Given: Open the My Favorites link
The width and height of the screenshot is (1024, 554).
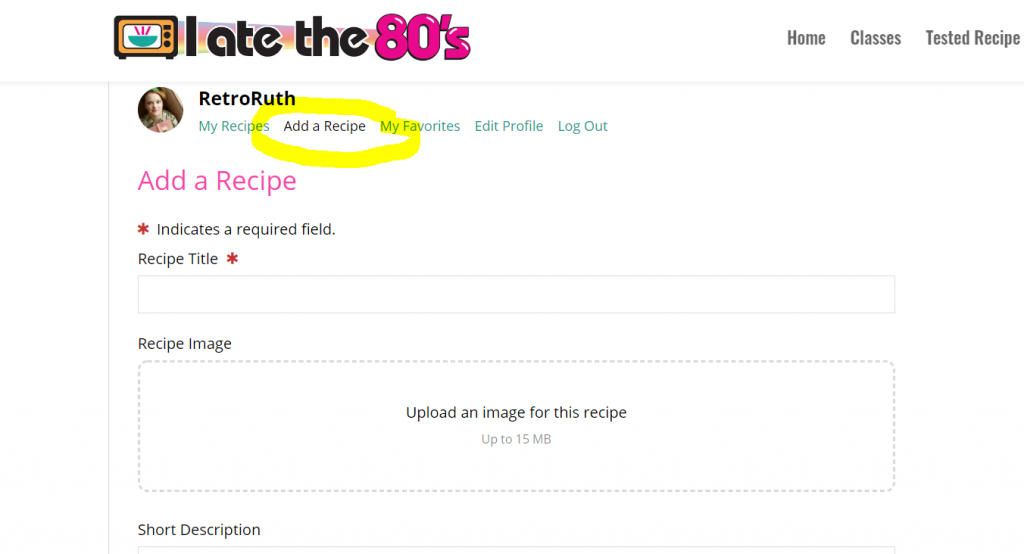Looking at the screenshot, I should [420, 126].
